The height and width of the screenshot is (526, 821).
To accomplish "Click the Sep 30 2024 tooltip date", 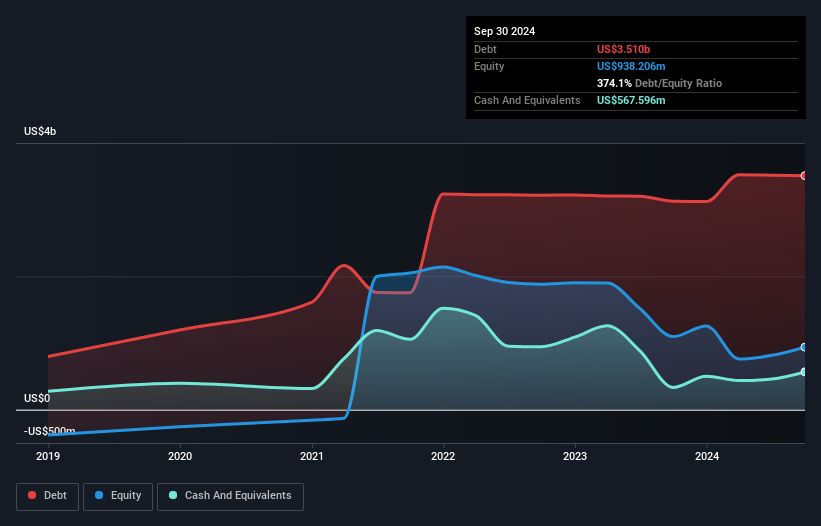I will pyautogui.click(x=505, y=31).
